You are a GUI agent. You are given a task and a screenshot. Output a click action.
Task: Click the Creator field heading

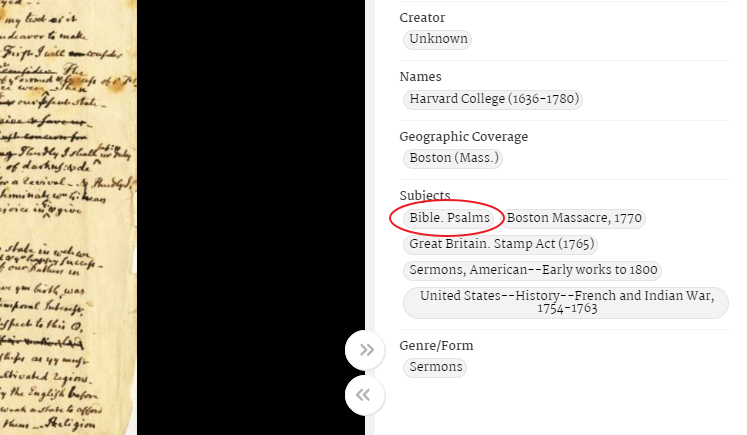[x=422, y=18]
